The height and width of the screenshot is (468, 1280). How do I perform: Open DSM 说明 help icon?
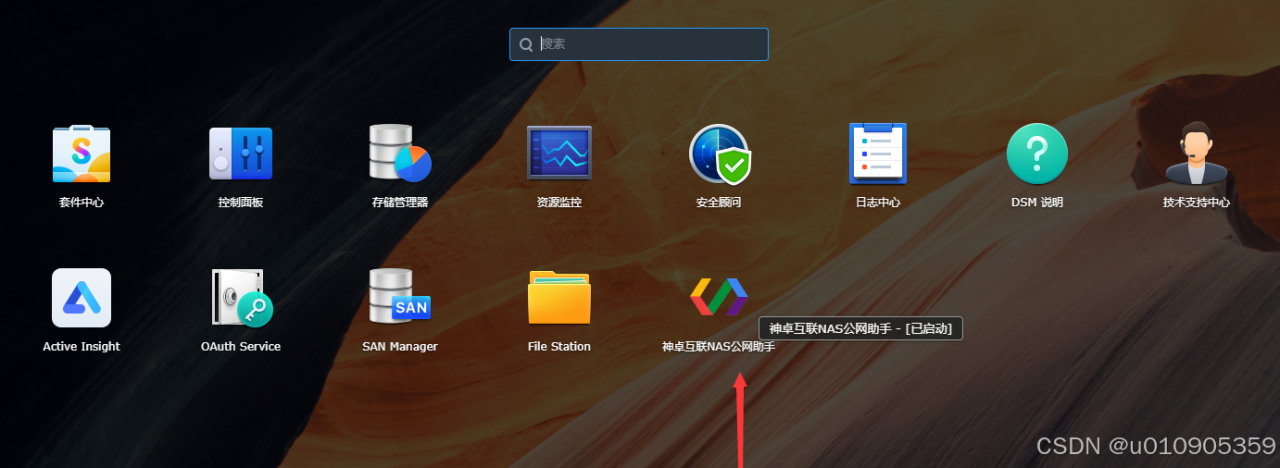[x=1037, y=154]
